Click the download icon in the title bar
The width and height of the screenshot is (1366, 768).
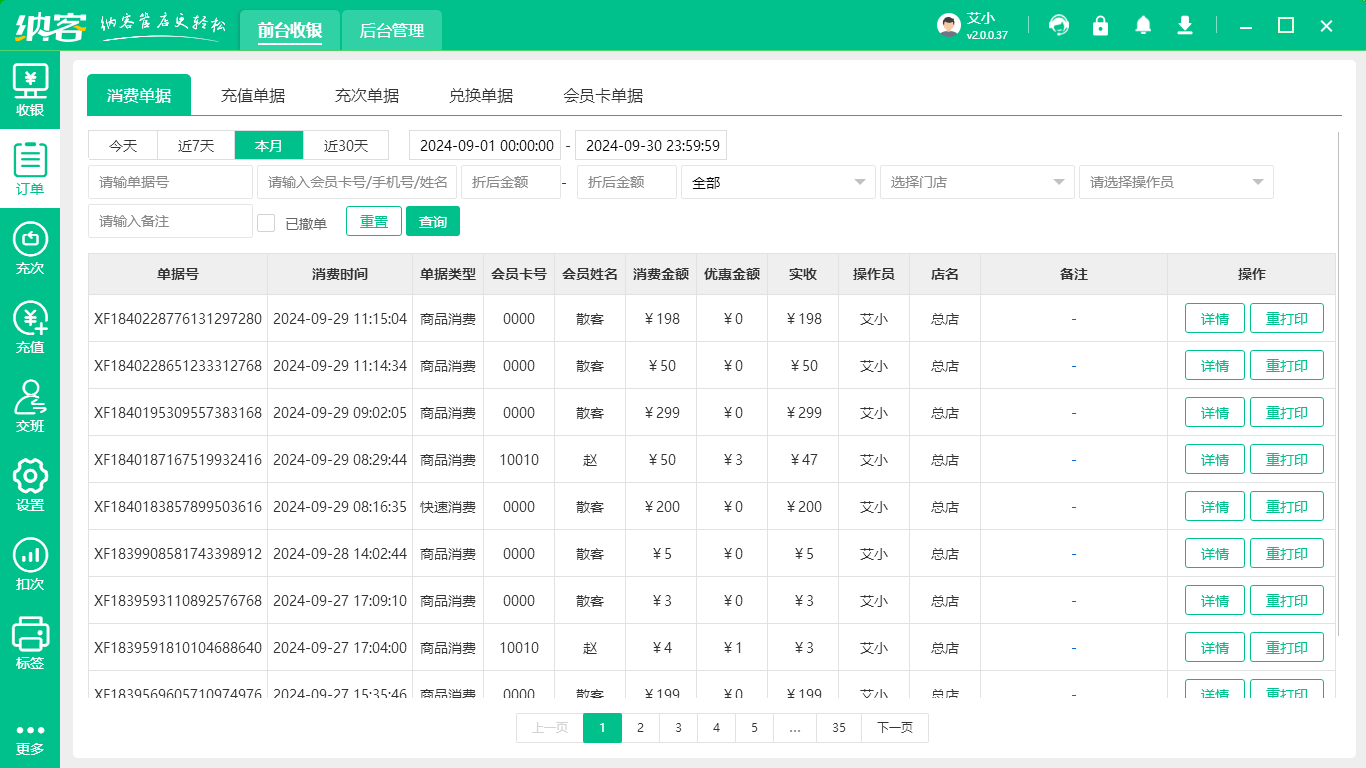(1185, 25)
